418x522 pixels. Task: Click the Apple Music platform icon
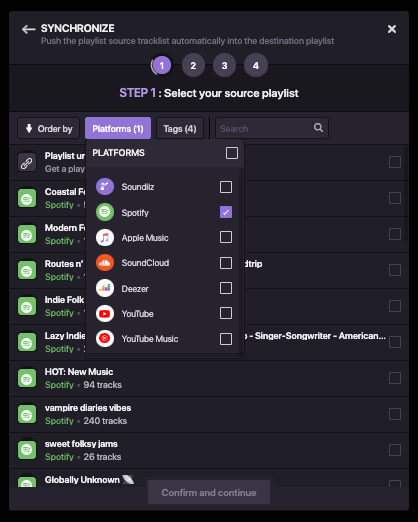tap(105, 237)
